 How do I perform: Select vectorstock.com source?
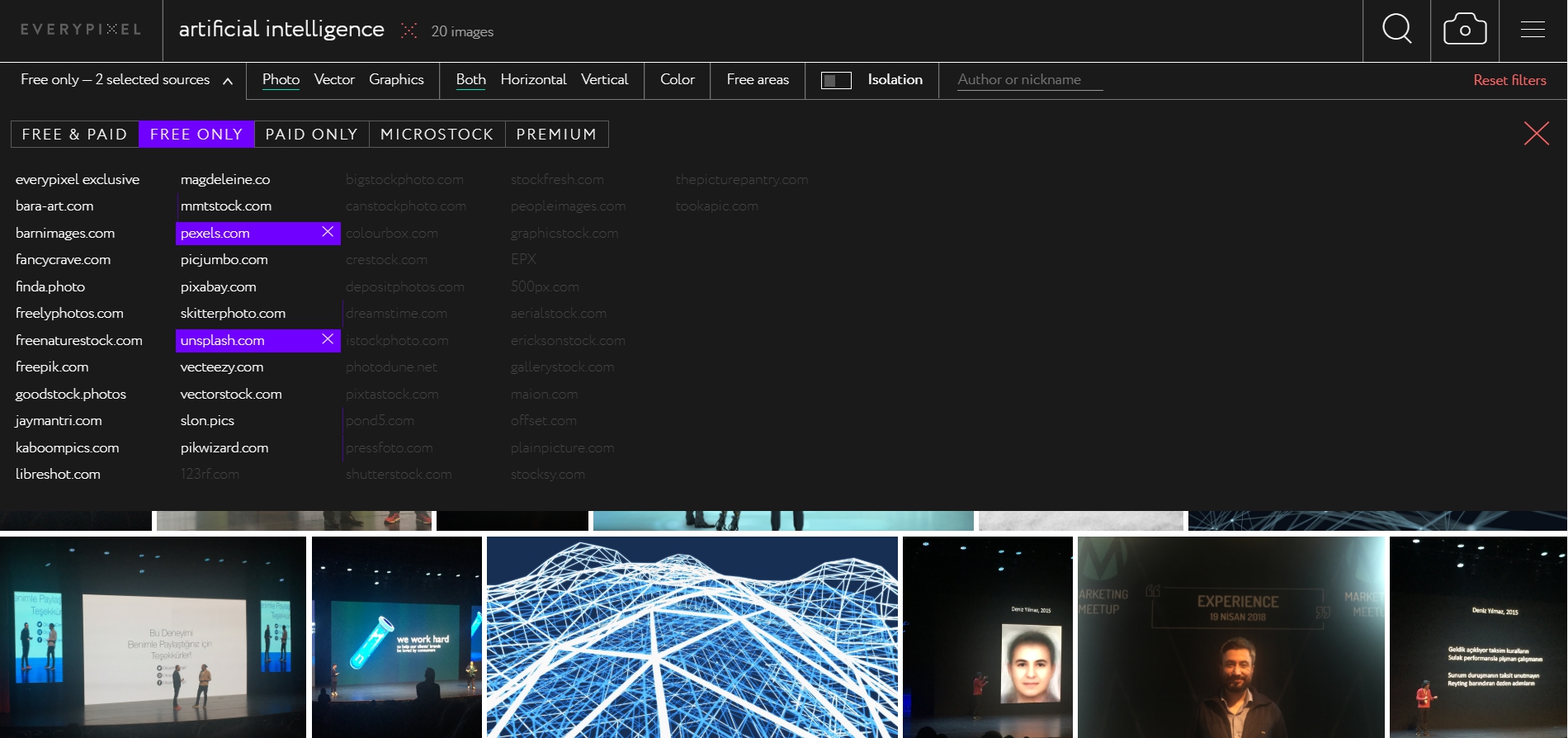click(231, 394)
